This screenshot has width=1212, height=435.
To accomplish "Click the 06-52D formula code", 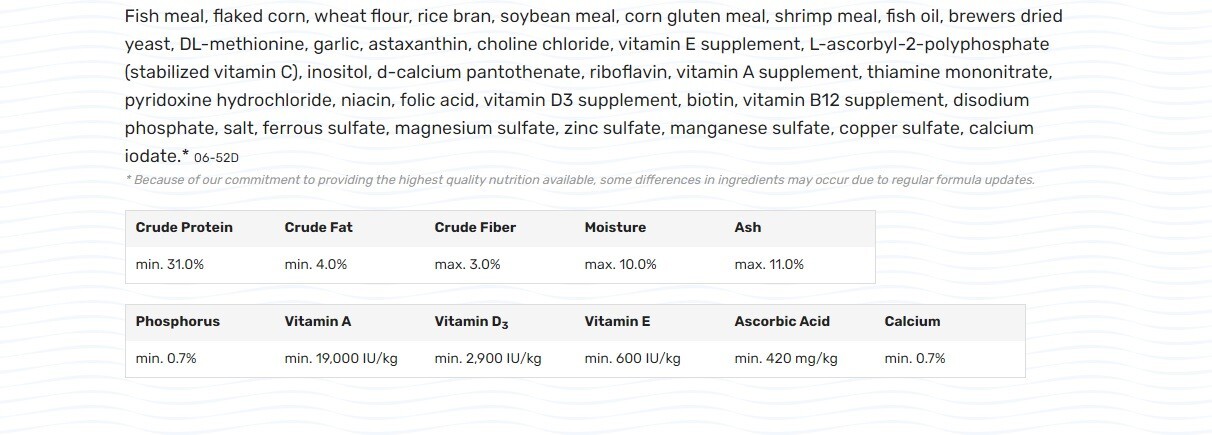I will pyautogui.click(x=216, y=158).
